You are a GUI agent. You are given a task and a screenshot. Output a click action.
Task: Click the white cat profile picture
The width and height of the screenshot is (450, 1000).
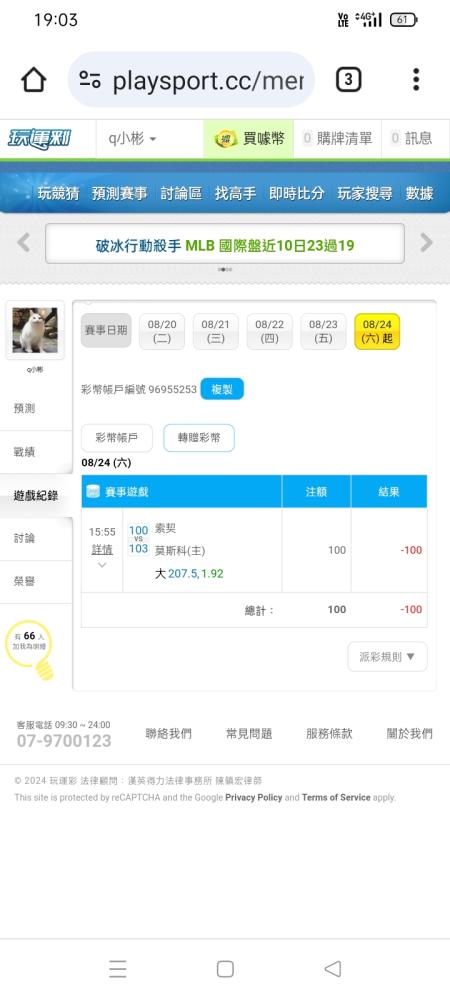[35, 330]
